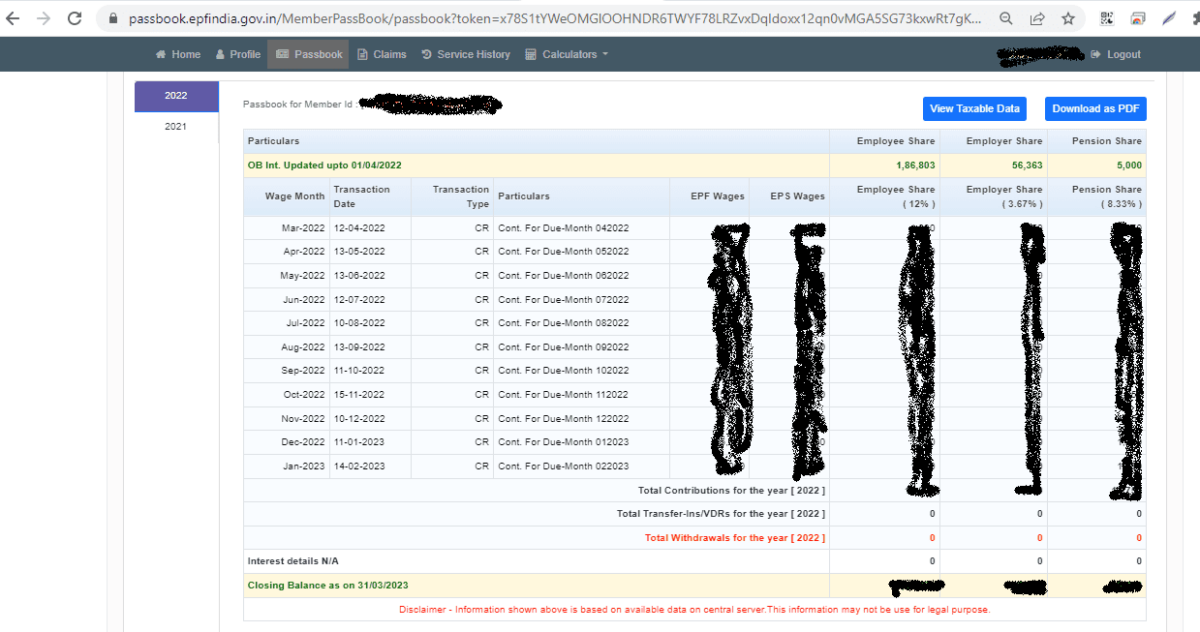Open the Claims menu item
This screenshot has width=1200, height=632.
(382, 54)
